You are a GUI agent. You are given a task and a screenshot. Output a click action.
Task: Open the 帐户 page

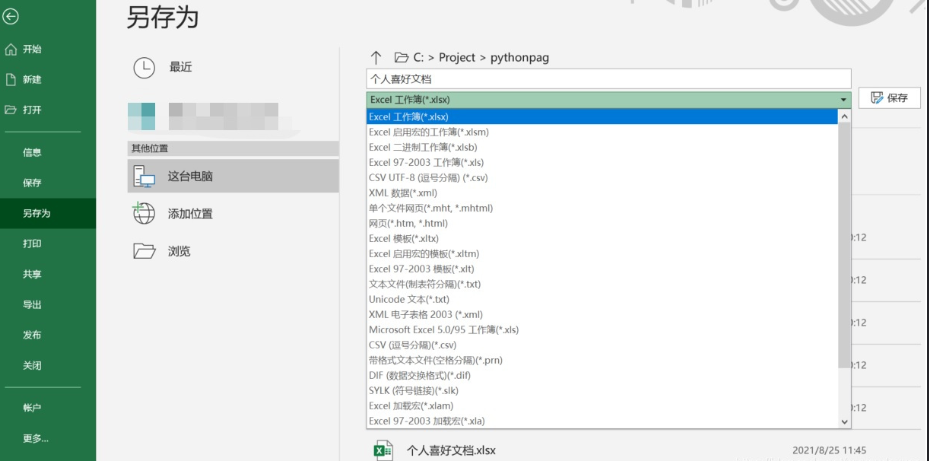(x=32, y=408)
